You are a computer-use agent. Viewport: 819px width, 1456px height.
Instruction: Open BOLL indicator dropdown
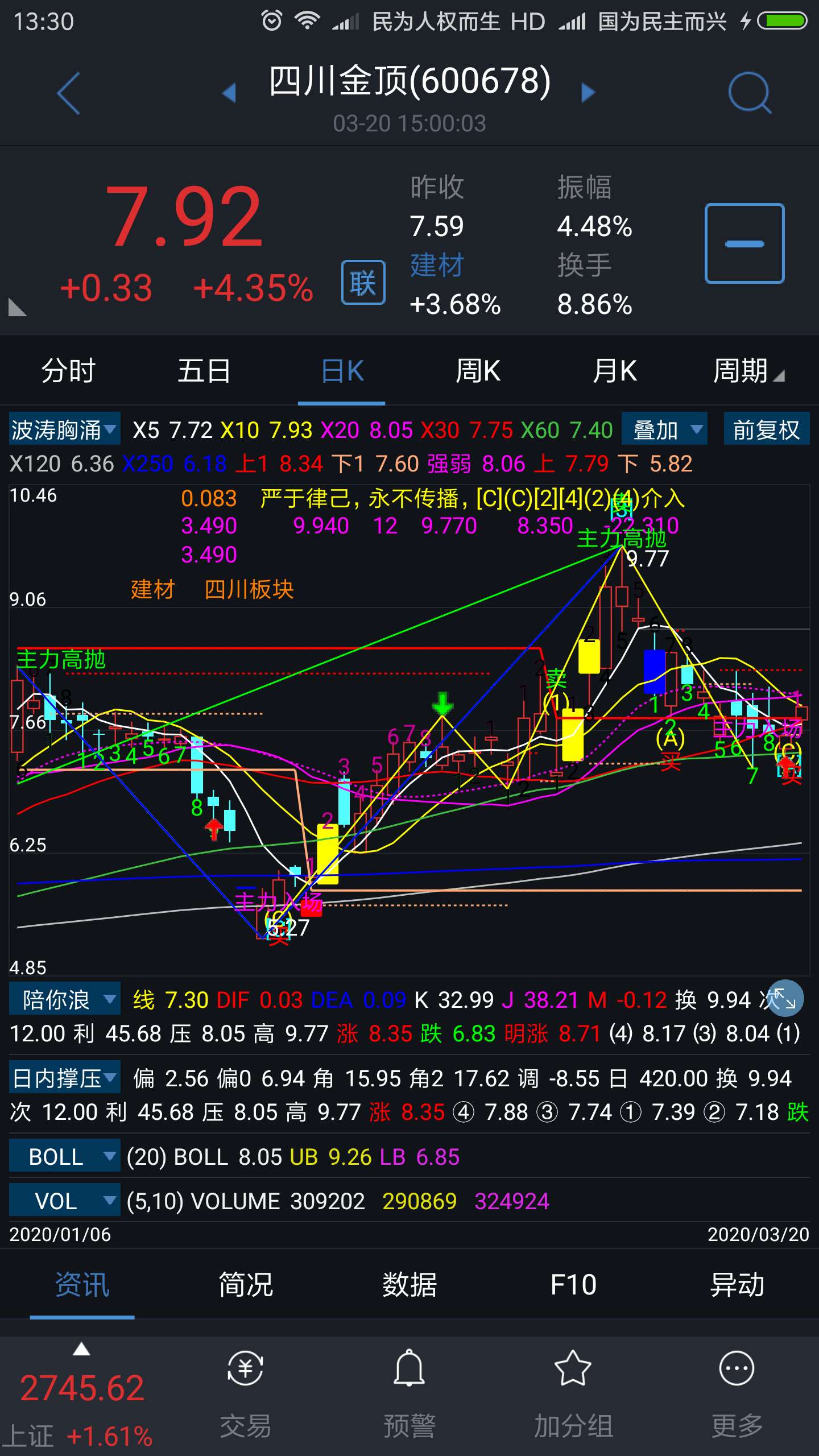pos(64,1156)
